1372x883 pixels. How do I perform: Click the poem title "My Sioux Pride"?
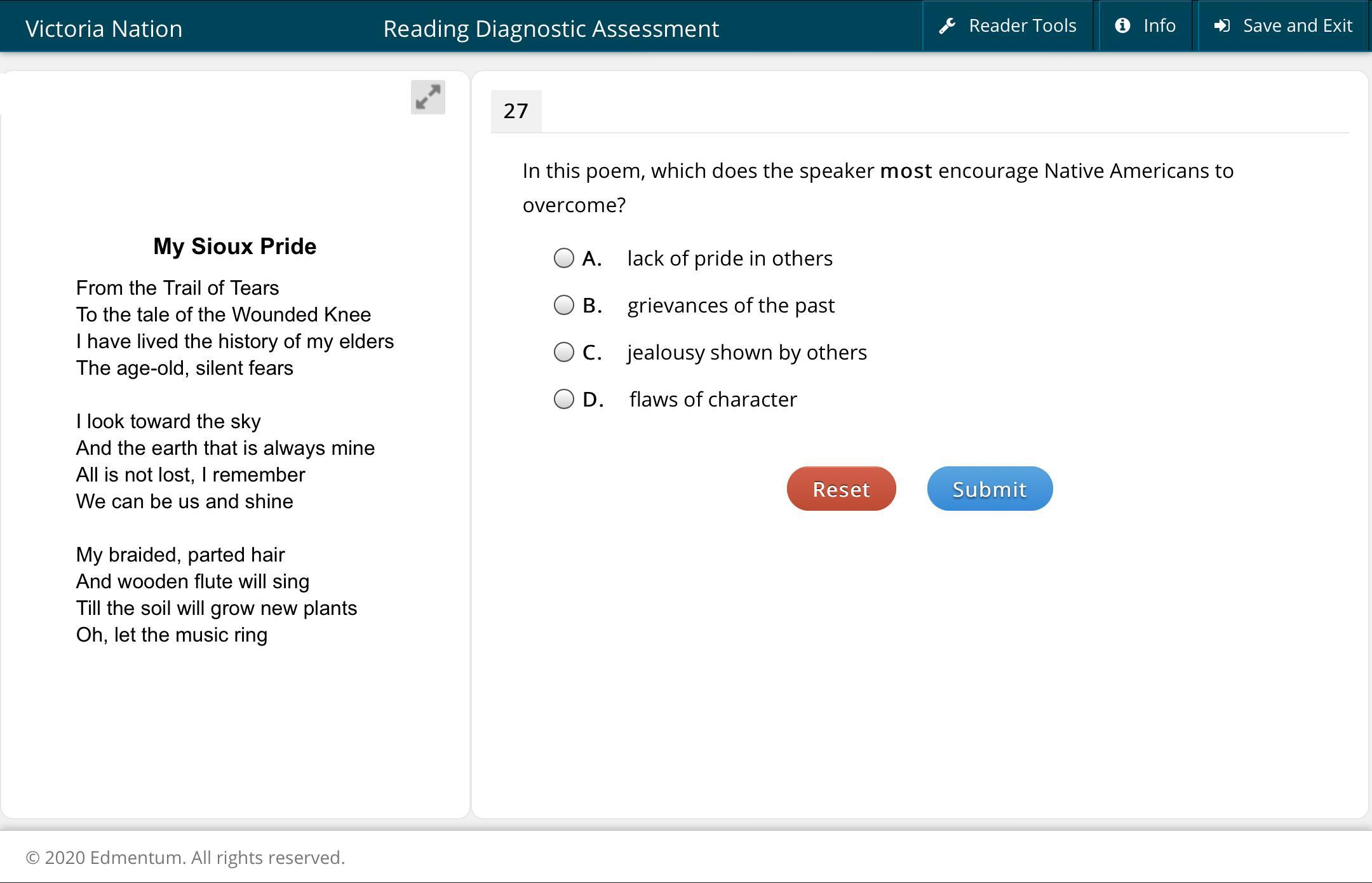point(234,246)
